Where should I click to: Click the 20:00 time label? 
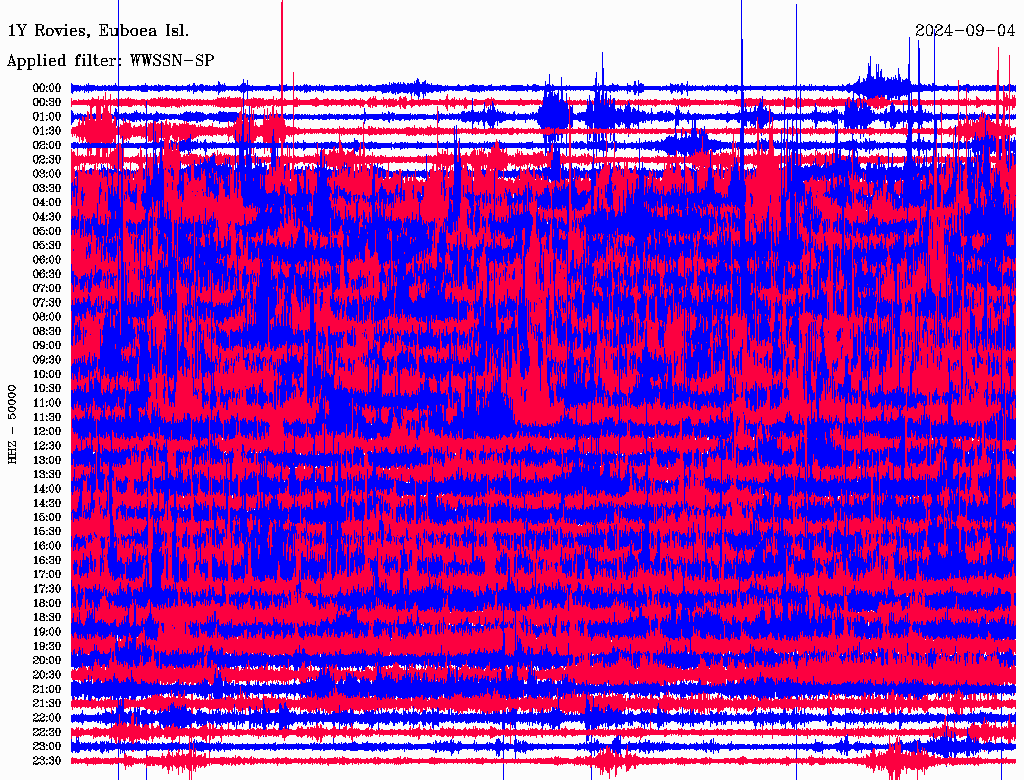click(x=47, y=660)
